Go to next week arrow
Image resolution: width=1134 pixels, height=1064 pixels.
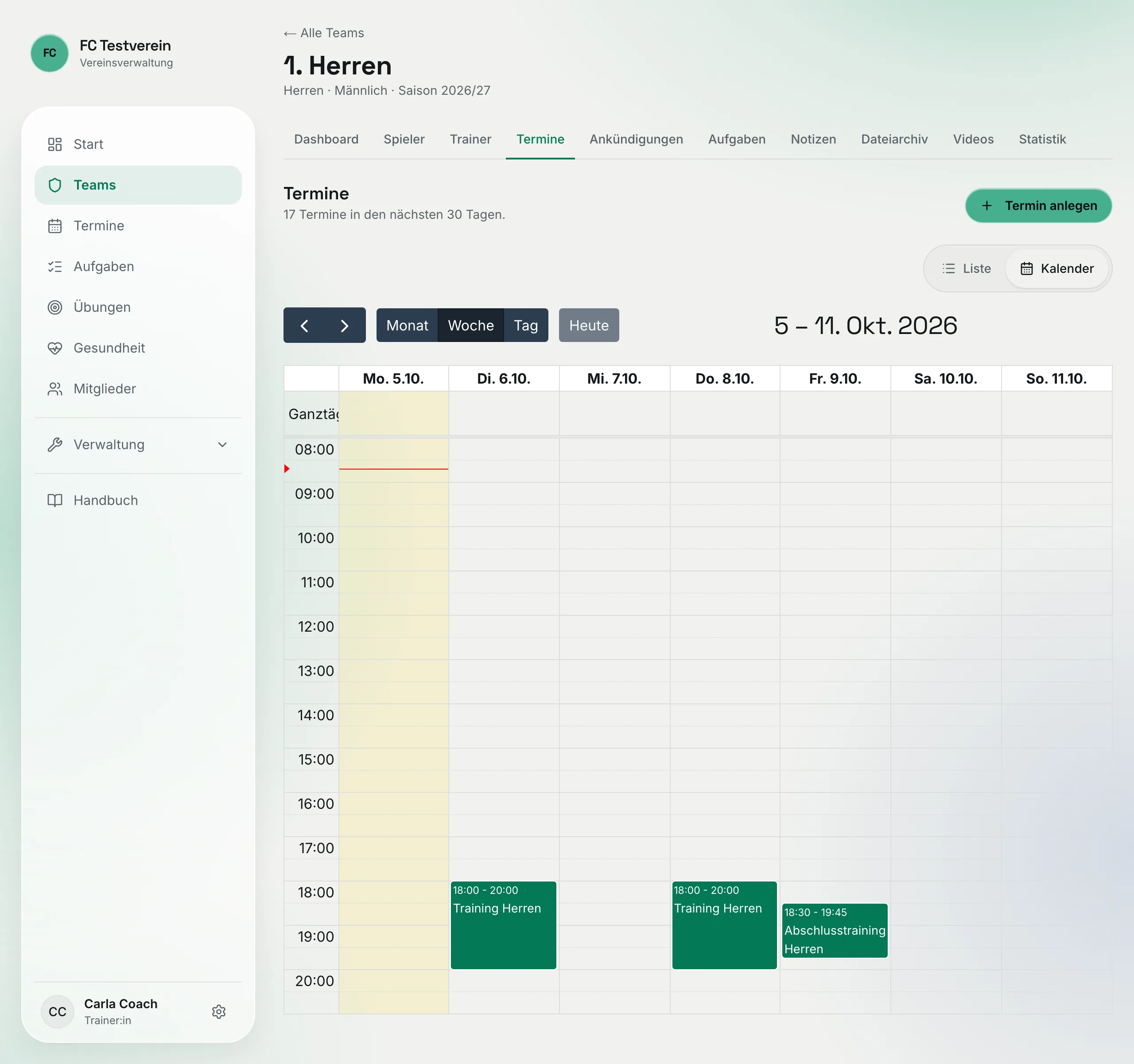345,326
